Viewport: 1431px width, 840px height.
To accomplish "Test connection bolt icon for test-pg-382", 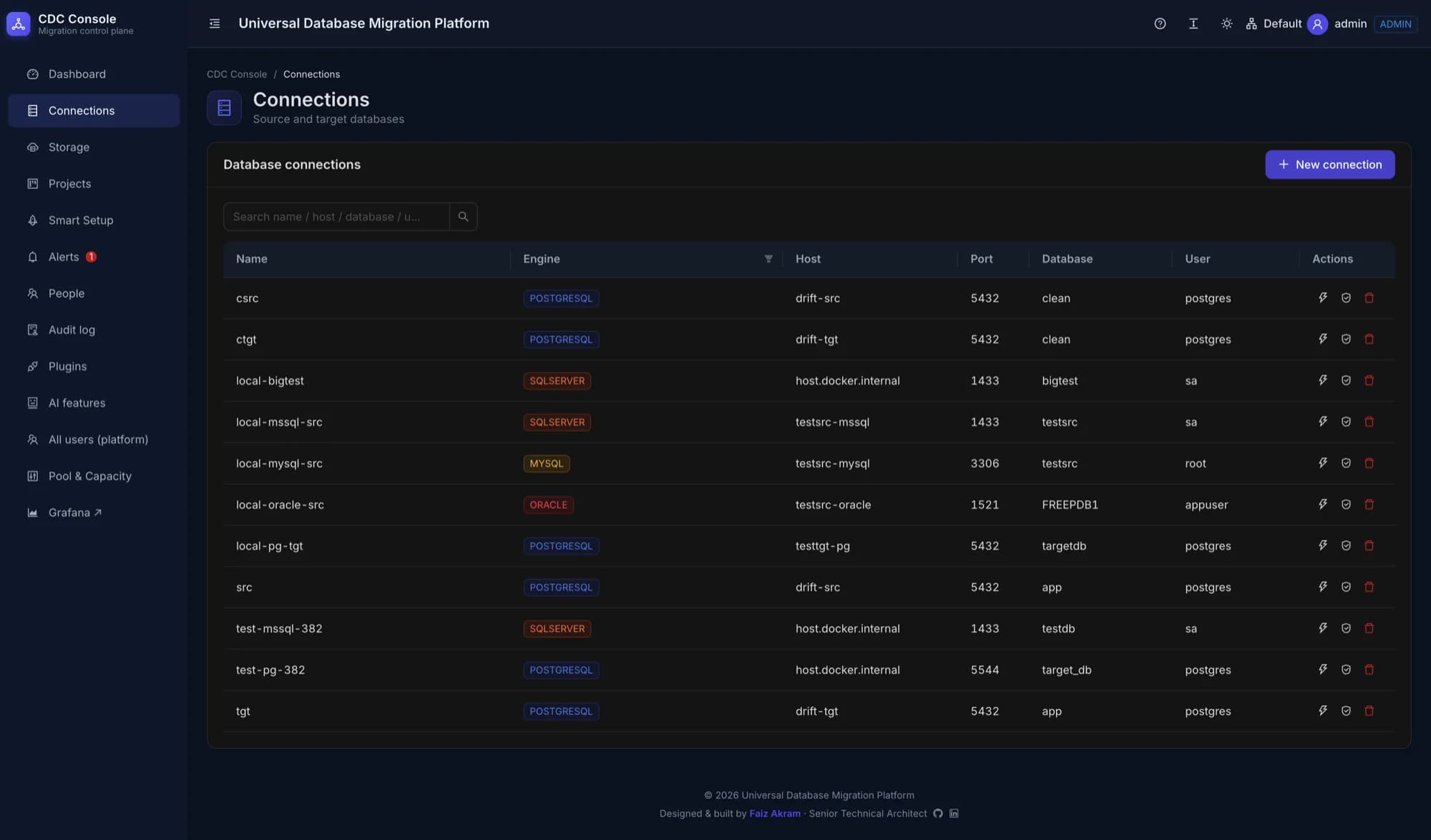I will point(1323,670).
